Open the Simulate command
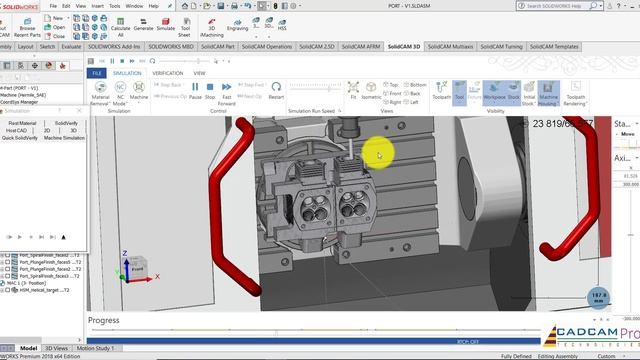640x360 pixels. [x=165, y=24]
